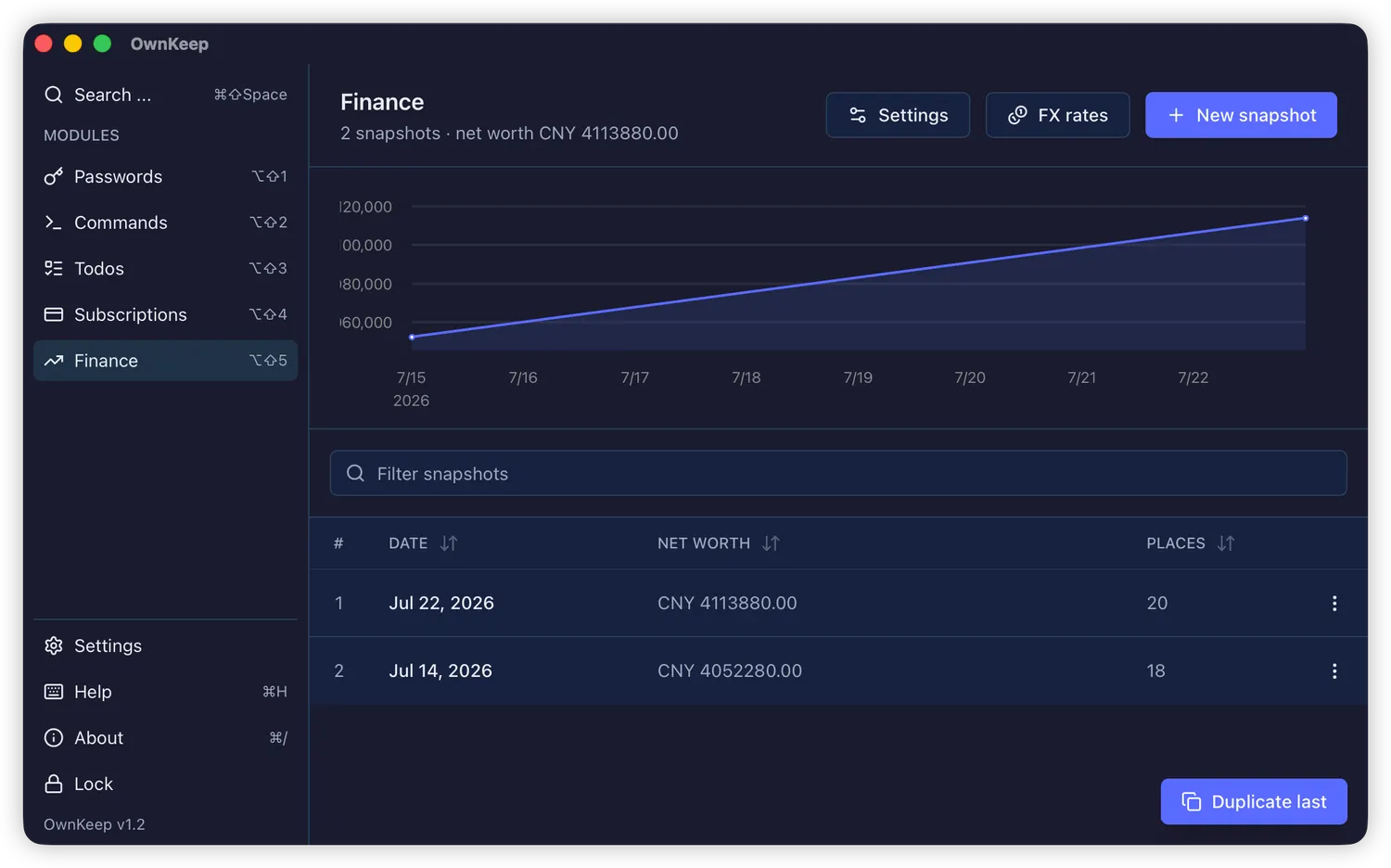Screen dimensions: 1391x868
Task: Click the places value 20
Action: 1157,603
